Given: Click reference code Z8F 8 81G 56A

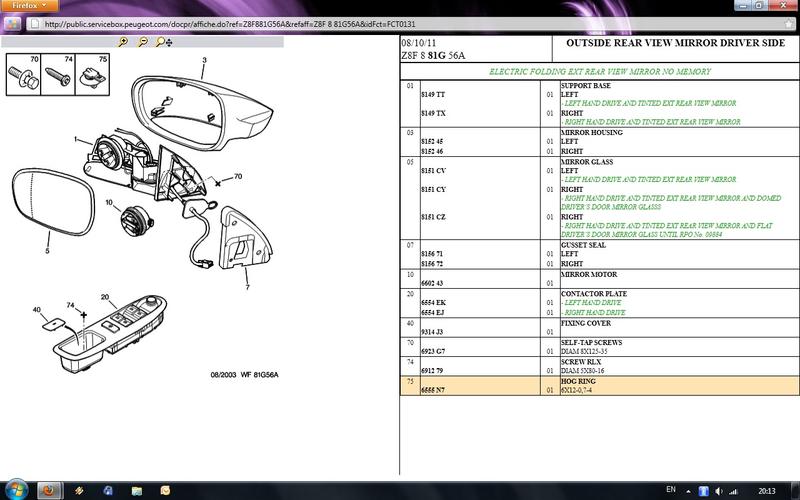Looking at the screenshot, I should [433, 56].
